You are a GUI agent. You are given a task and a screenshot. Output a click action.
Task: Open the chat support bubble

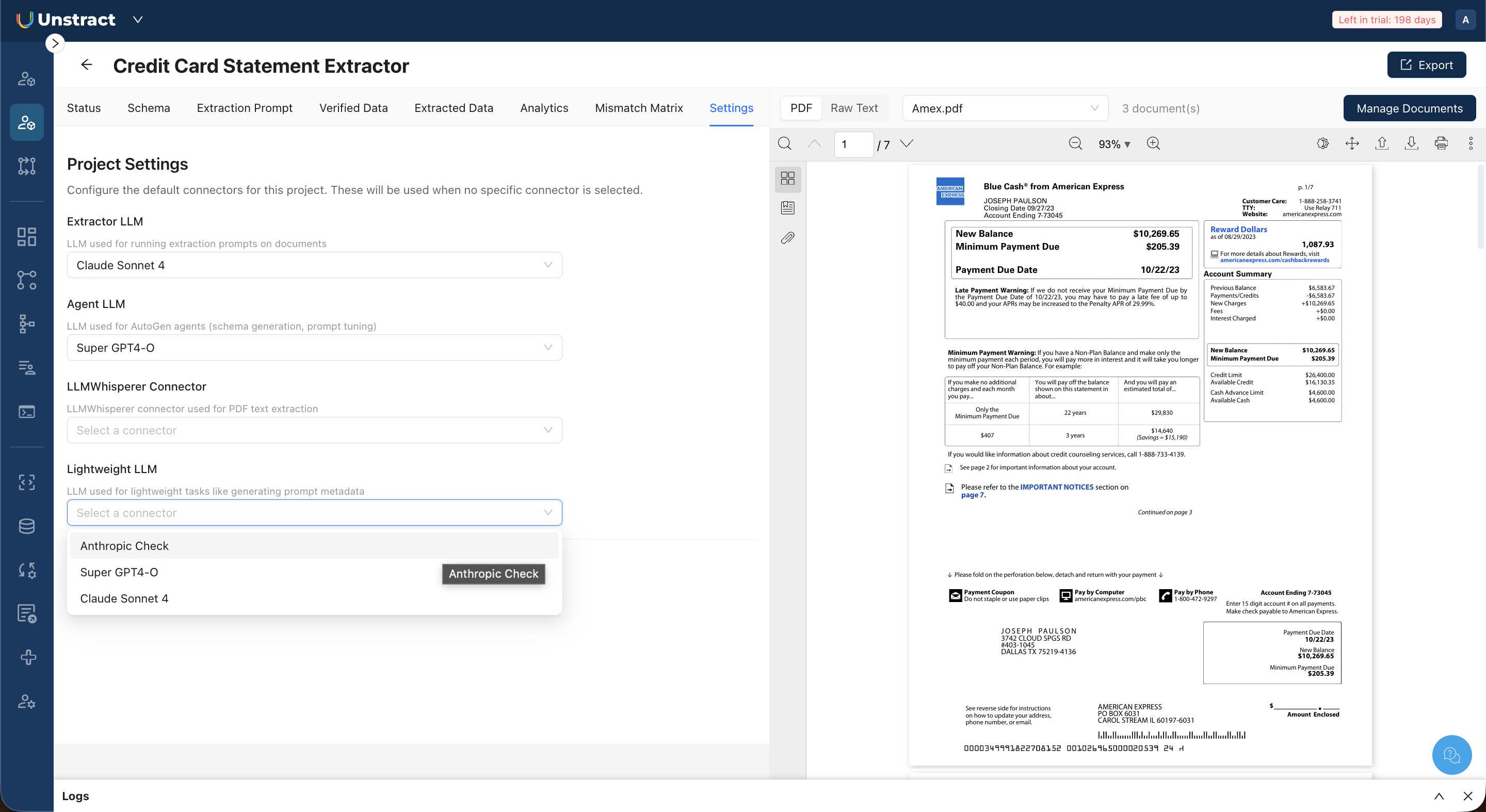click(x=1451, y=754)
